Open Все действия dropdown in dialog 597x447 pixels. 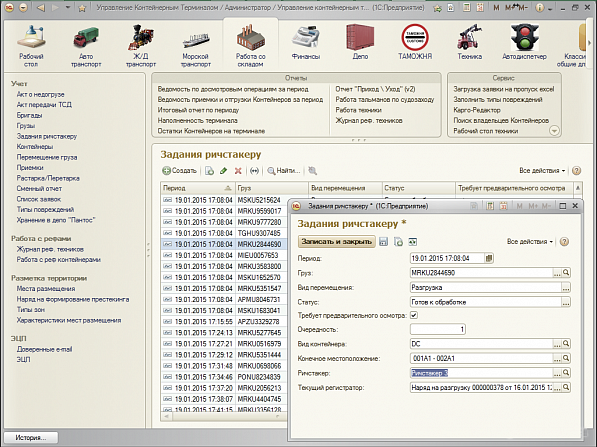pos(530,241)
